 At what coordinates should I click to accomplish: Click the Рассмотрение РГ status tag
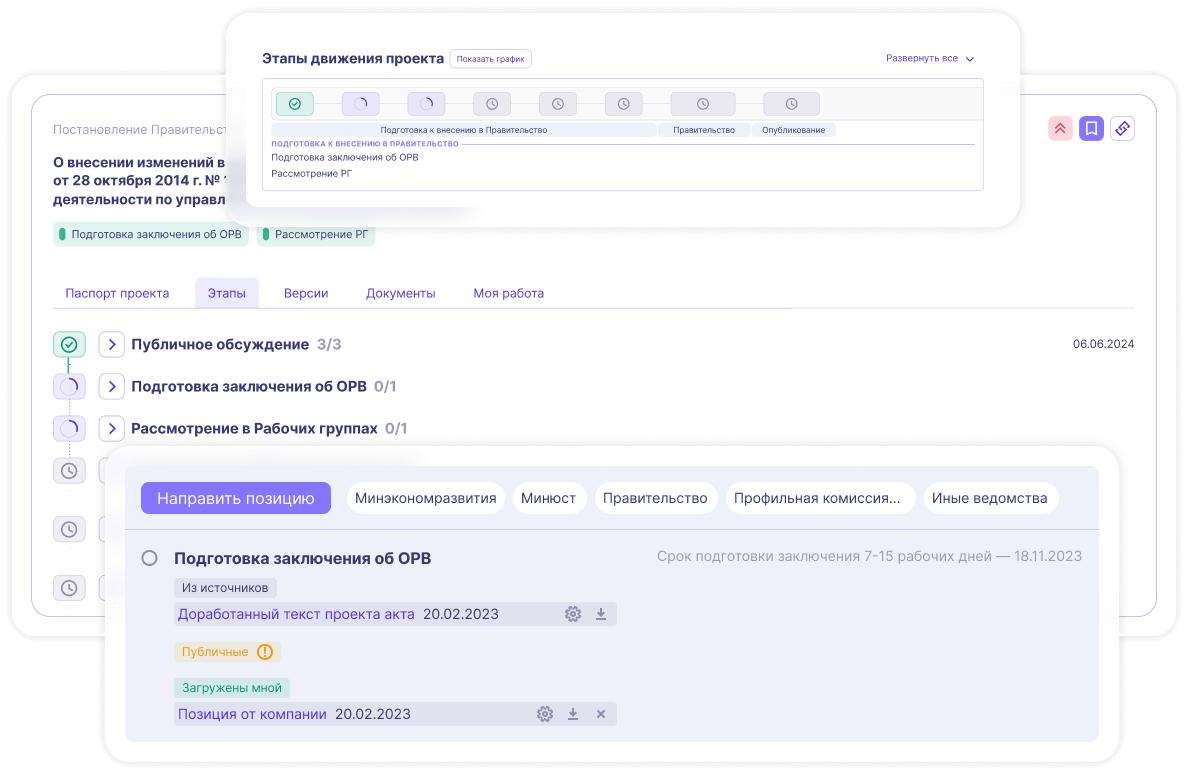point(316,235)
